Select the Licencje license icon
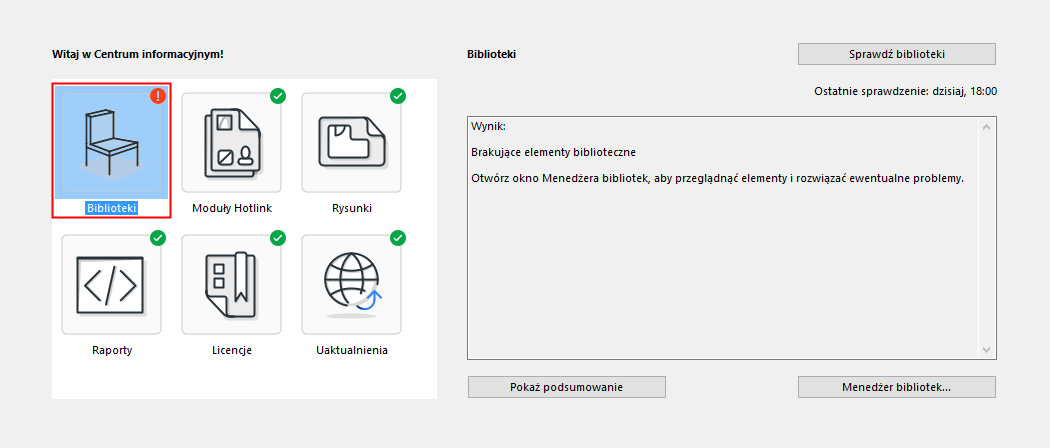The image size is (1050, 448). 231,284
